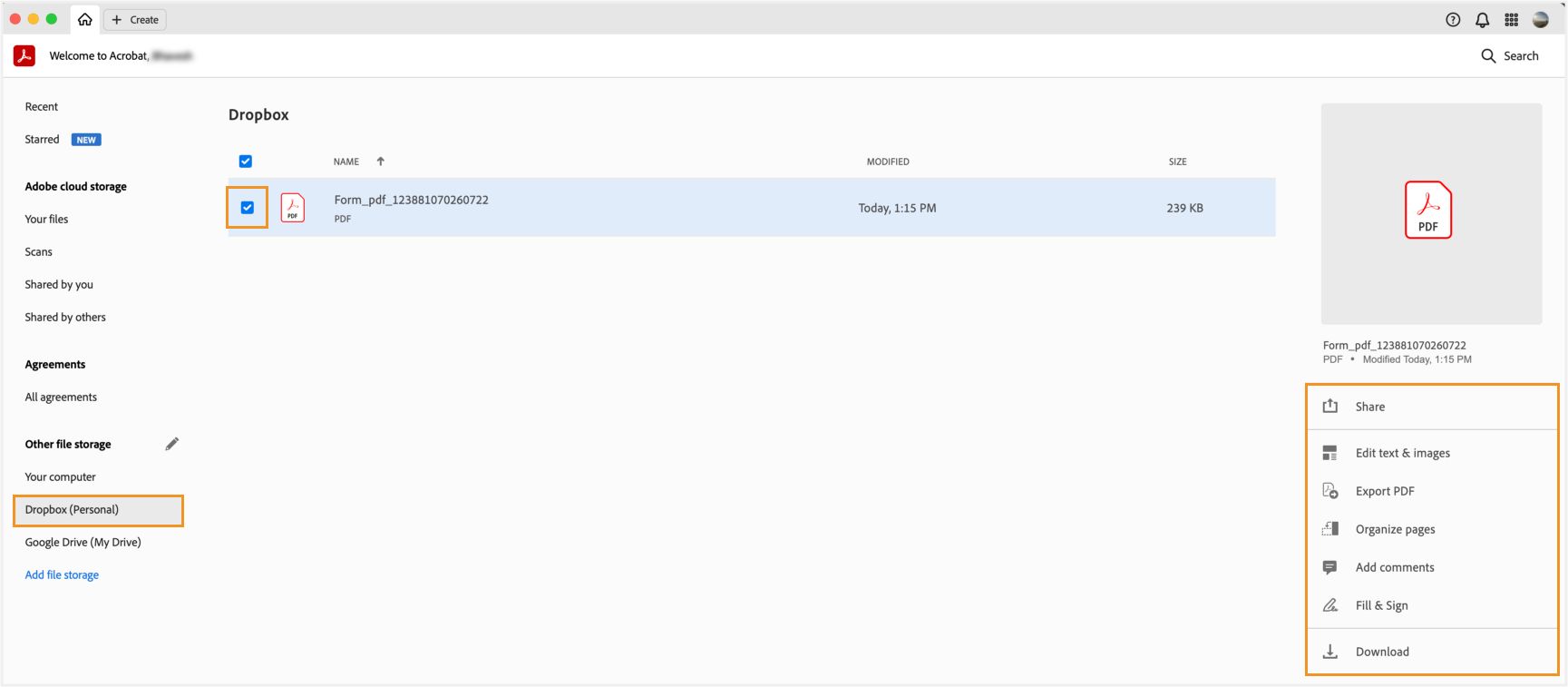Click the preview file name under thumbnail
Viewport: 1568px width, 687px height.
1394,345
